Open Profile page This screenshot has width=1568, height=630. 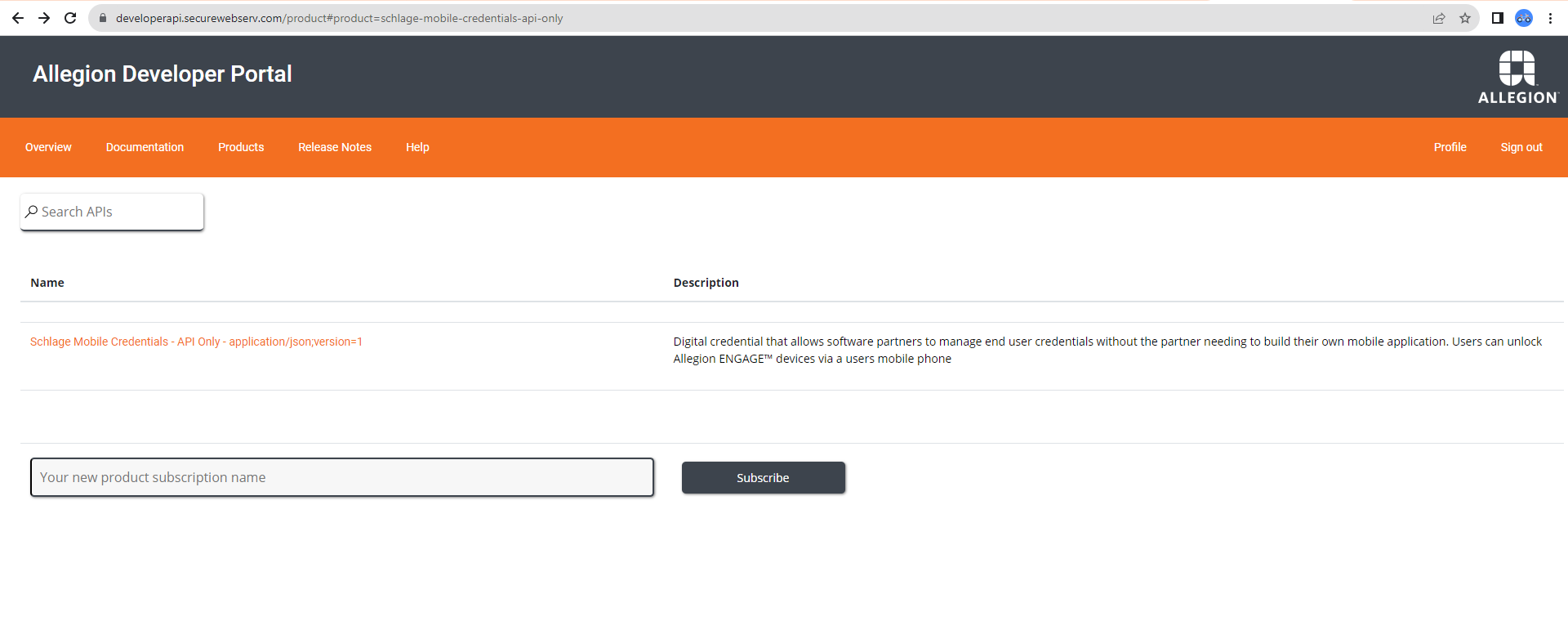pyautogui.click(x=1450, y=147)
